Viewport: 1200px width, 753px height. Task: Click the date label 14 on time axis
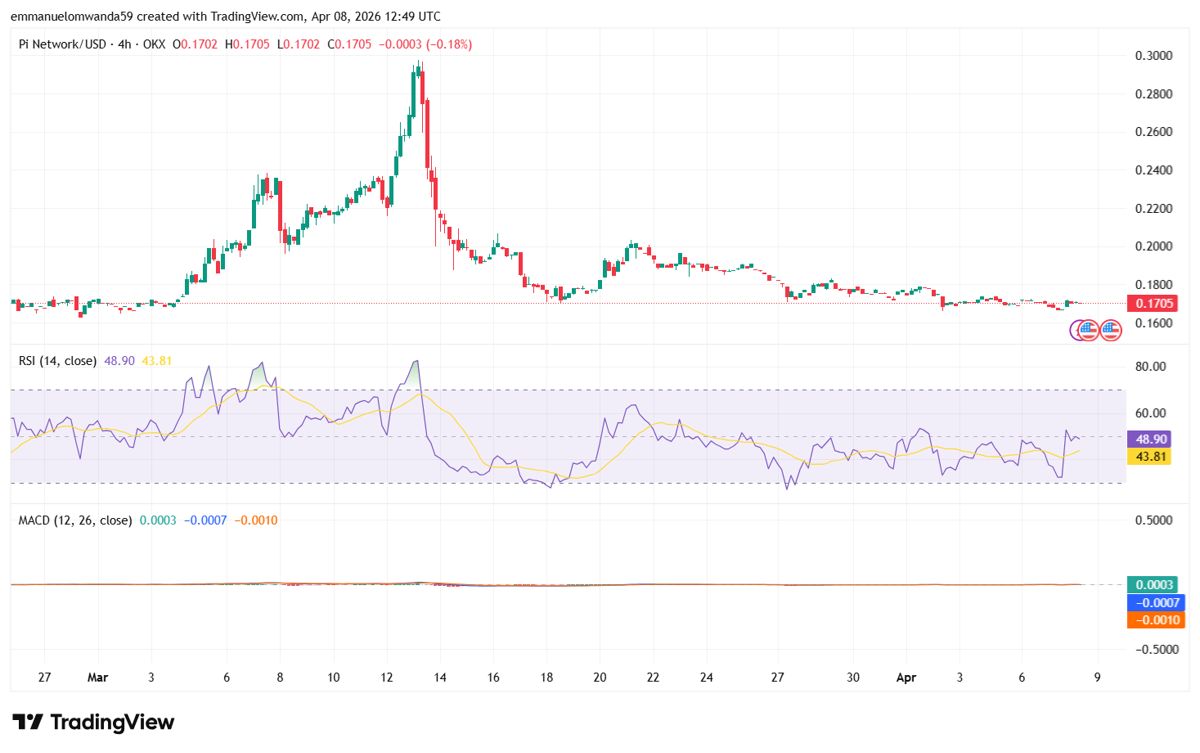coord(440,677)
